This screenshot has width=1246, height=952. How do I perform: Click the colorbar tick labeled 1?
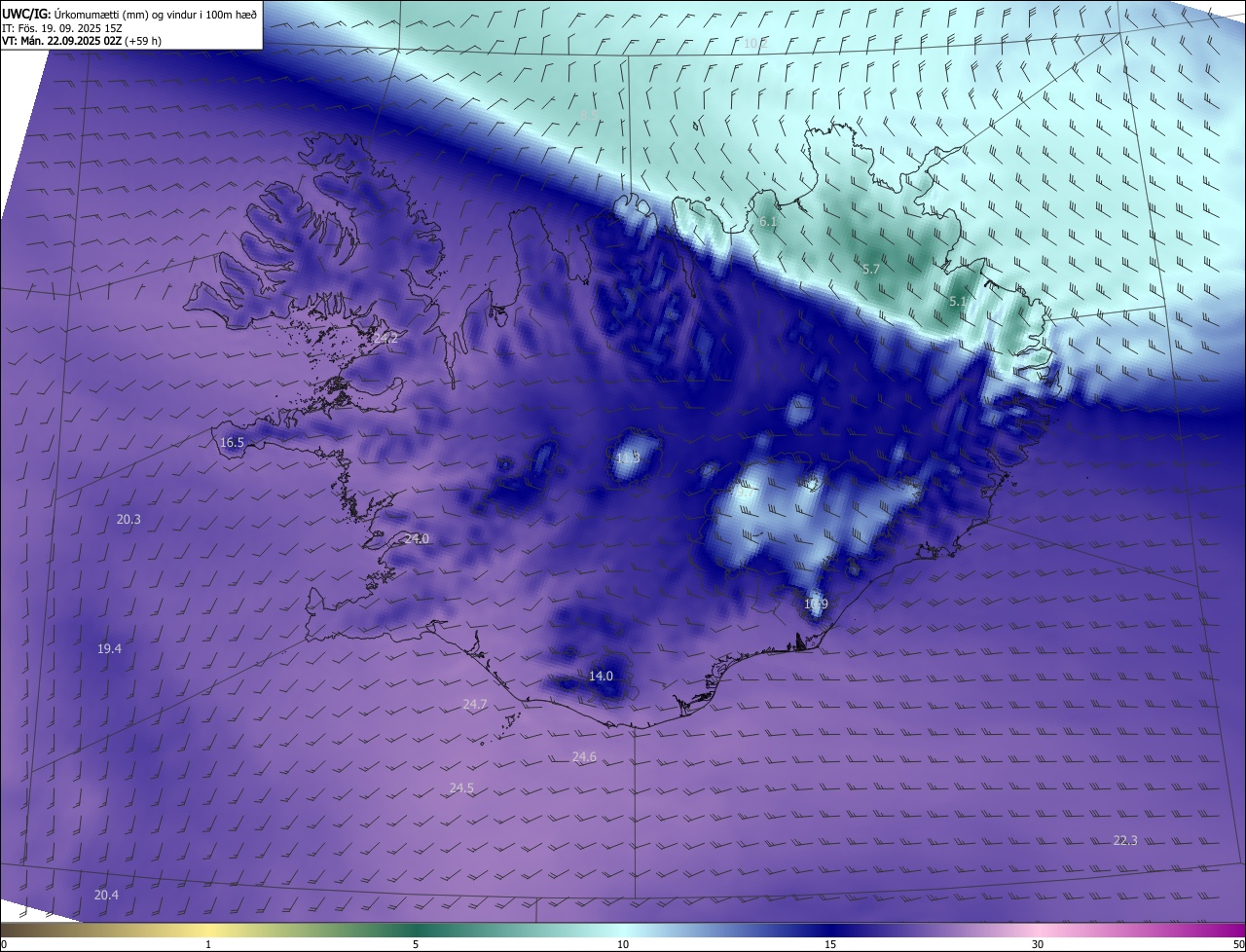click(x=208, y=944)
